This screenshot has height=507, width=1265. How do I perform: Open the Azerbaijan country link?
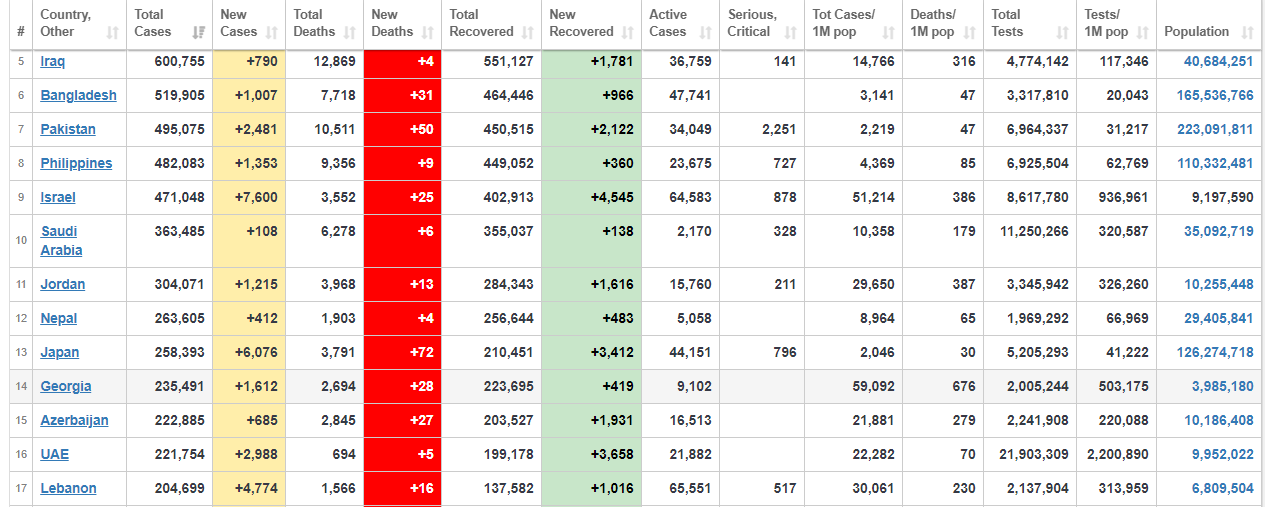(74, 420)
